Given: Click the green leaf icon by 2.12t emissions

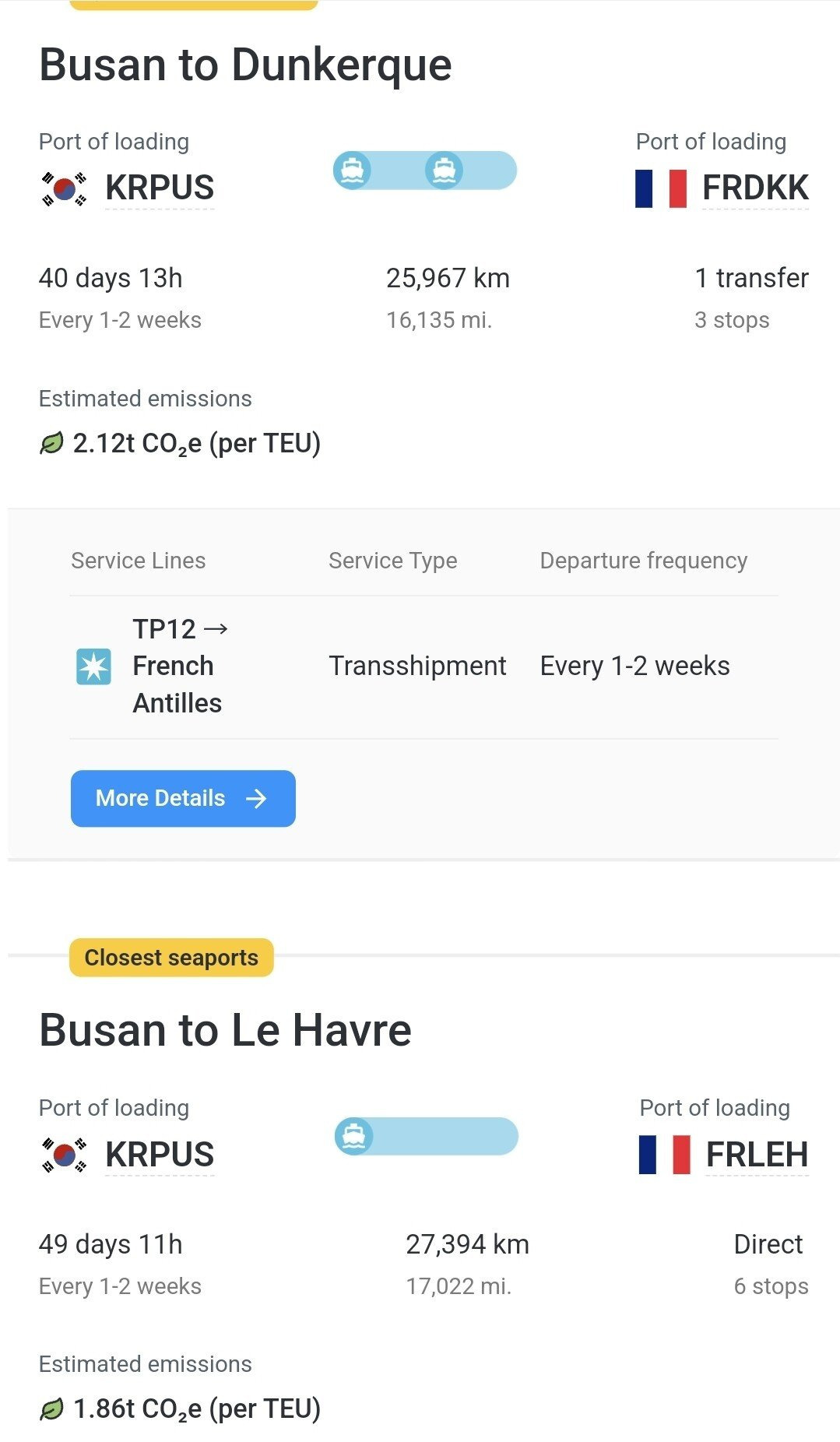Looking at the screenshot, I should click(51, 444).
